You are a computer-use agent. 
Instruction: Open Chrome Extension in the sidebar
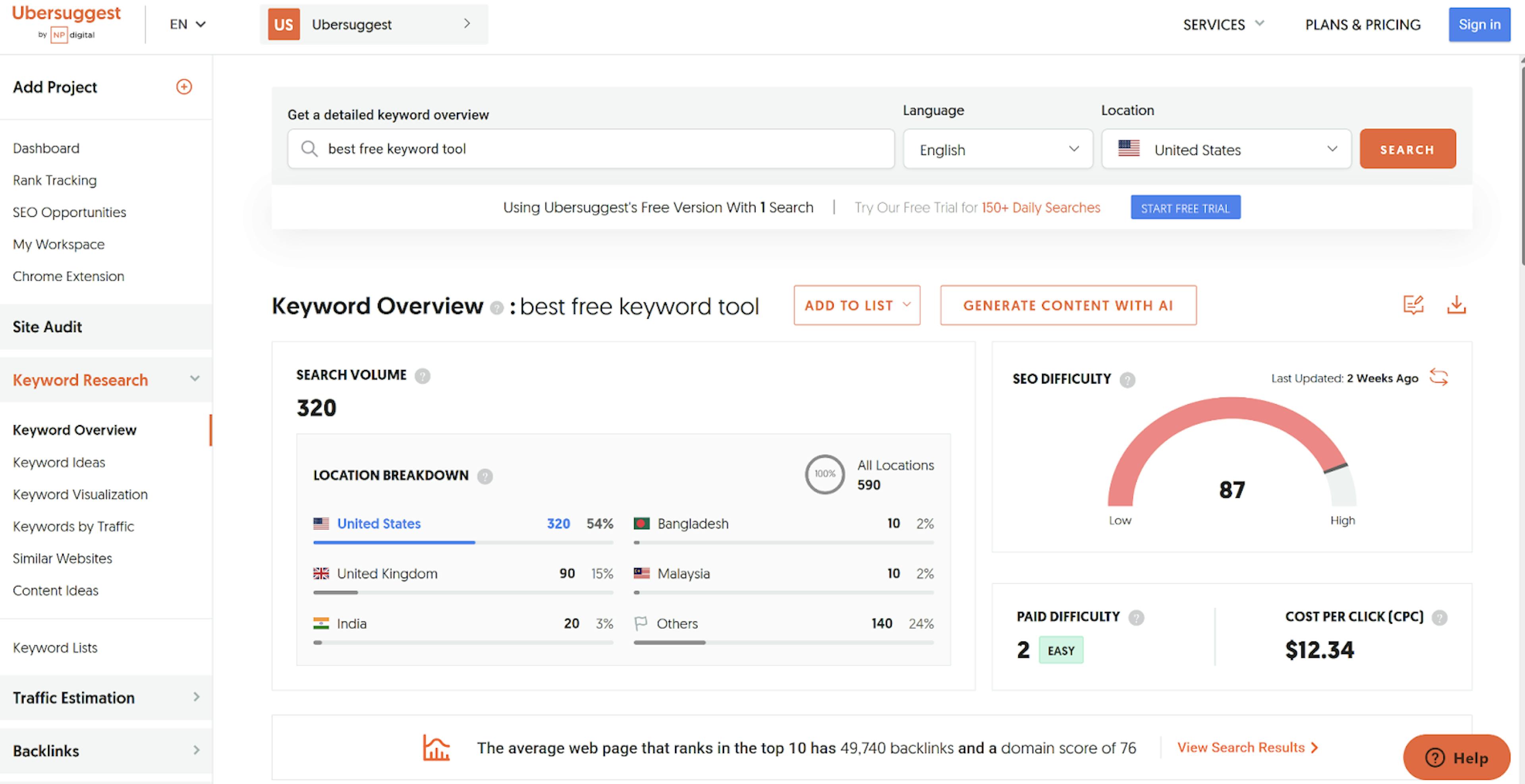pos(69,276)
